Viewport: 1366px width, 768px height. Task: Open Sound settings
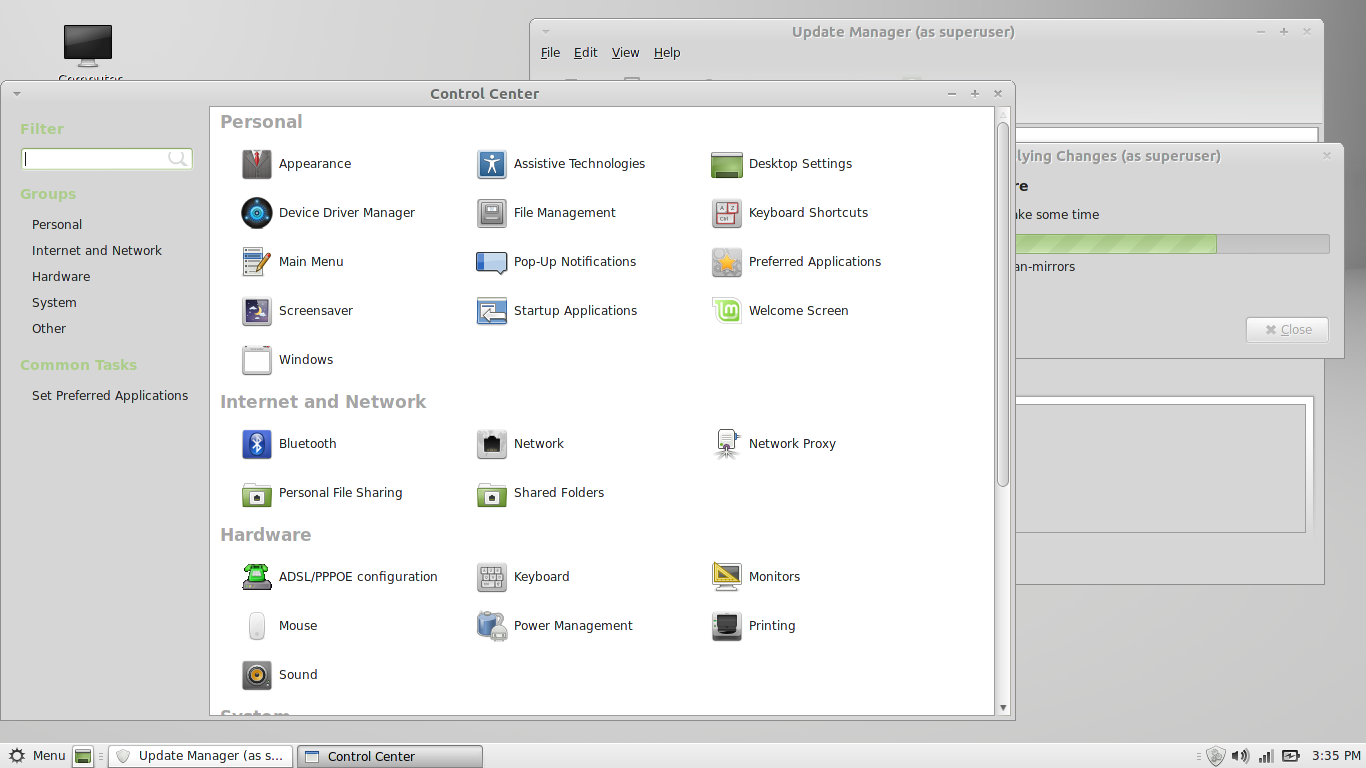click(x=257, y=675)
